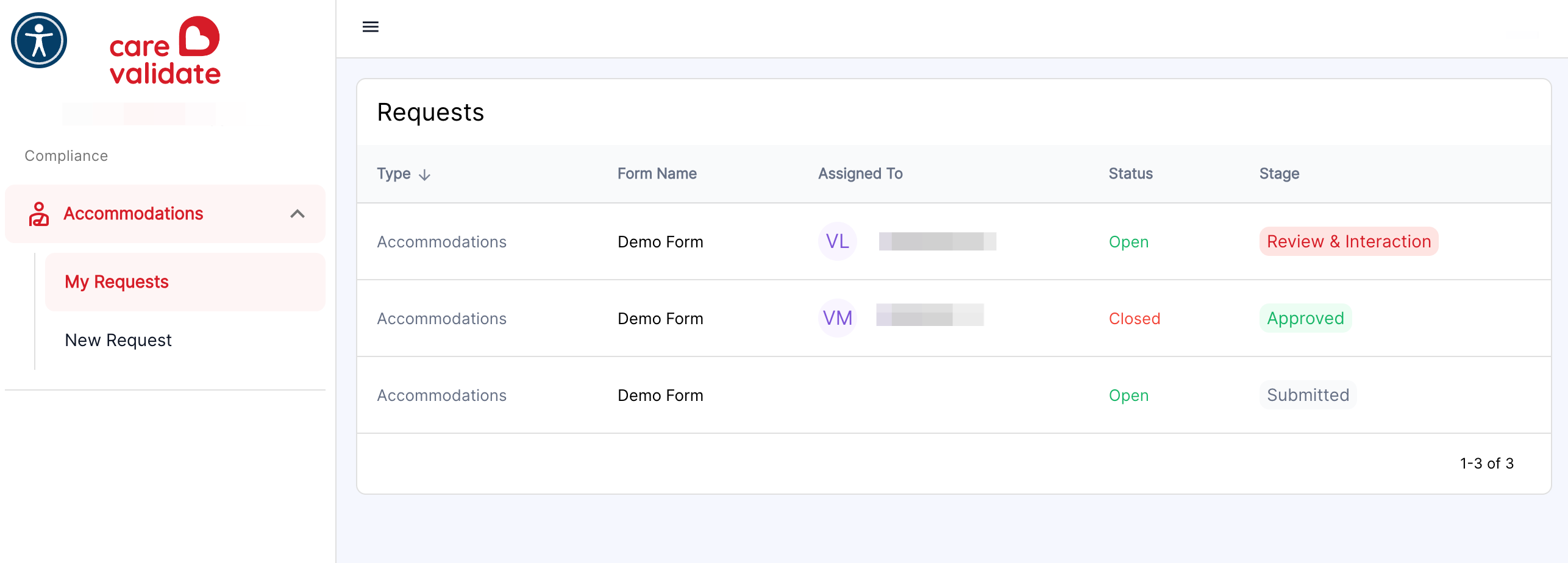1568x563 pixels.
Task: Sort by Status column header
Action: point(1131,174)
